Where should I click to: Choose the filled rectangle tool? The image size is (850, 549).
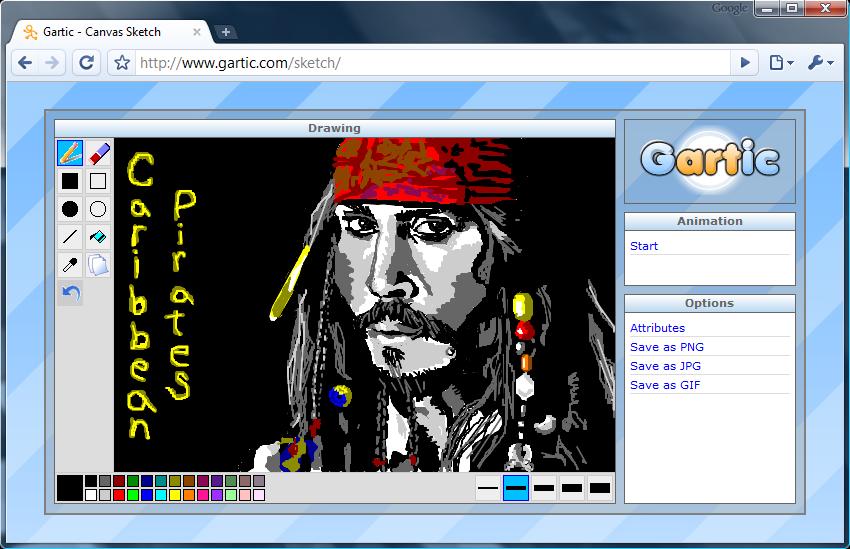(70, 180)
